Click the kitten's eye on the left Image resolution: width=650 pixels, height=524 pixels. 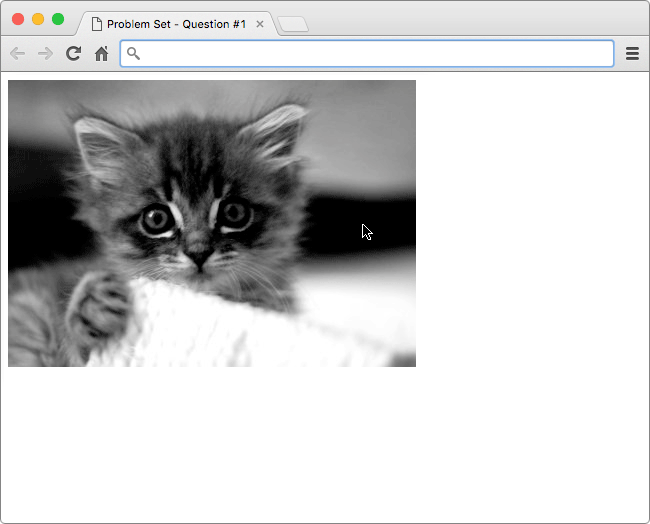click(x=156, y=220)
